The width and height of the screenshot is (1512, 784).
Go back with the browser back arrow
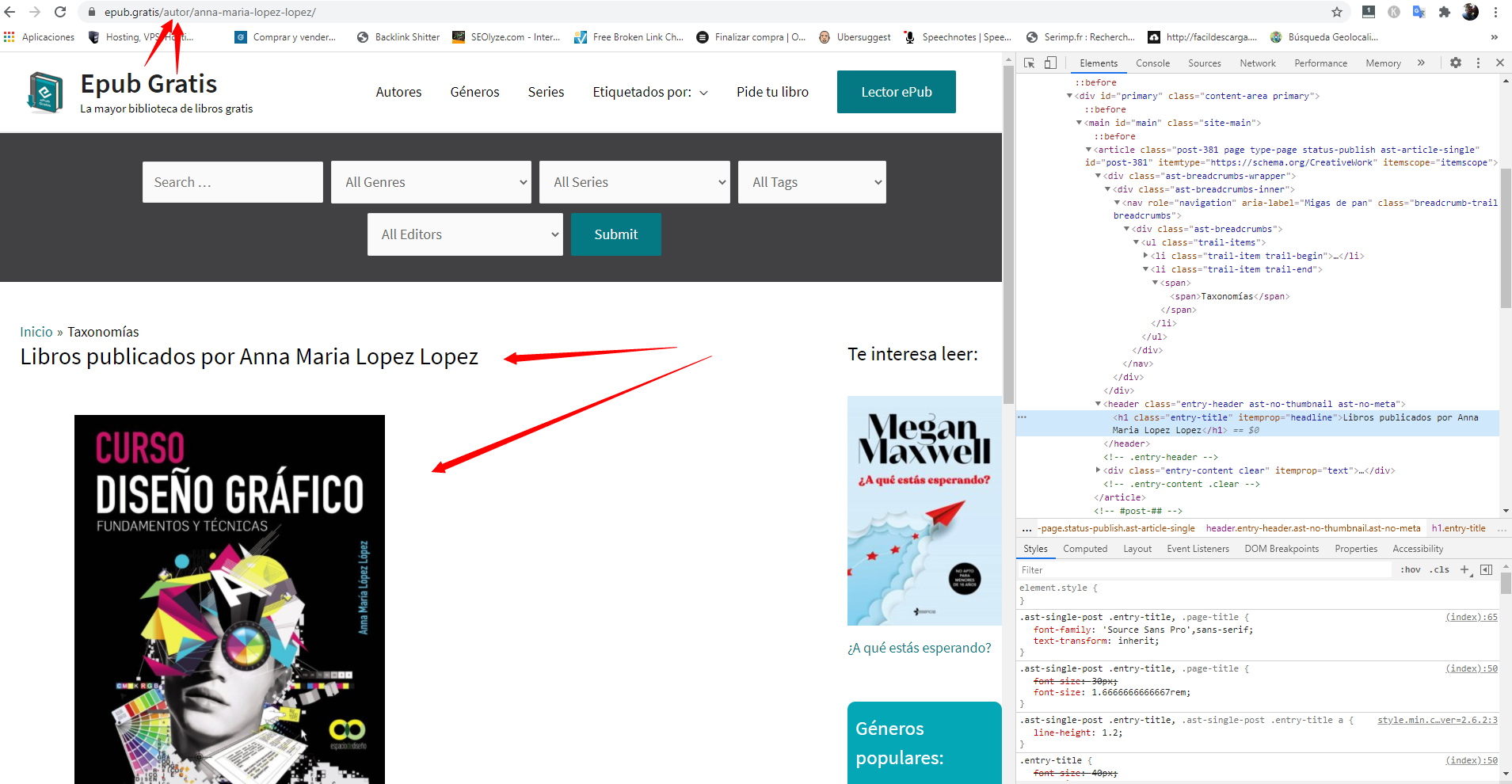[x=10, y=12]
